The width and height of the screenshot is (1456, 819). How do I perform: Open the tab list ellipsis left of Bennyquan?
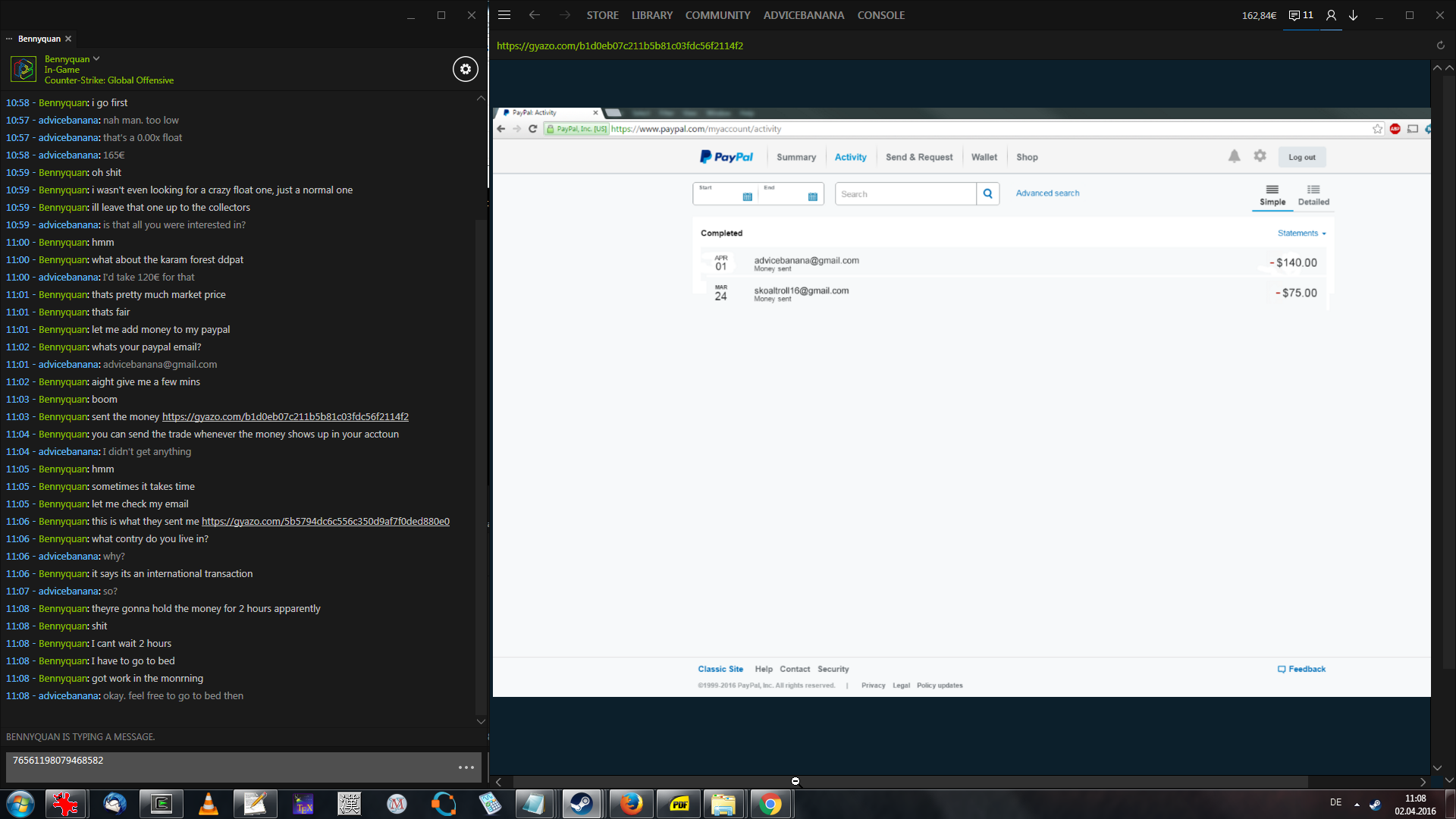tap(9, 39)
